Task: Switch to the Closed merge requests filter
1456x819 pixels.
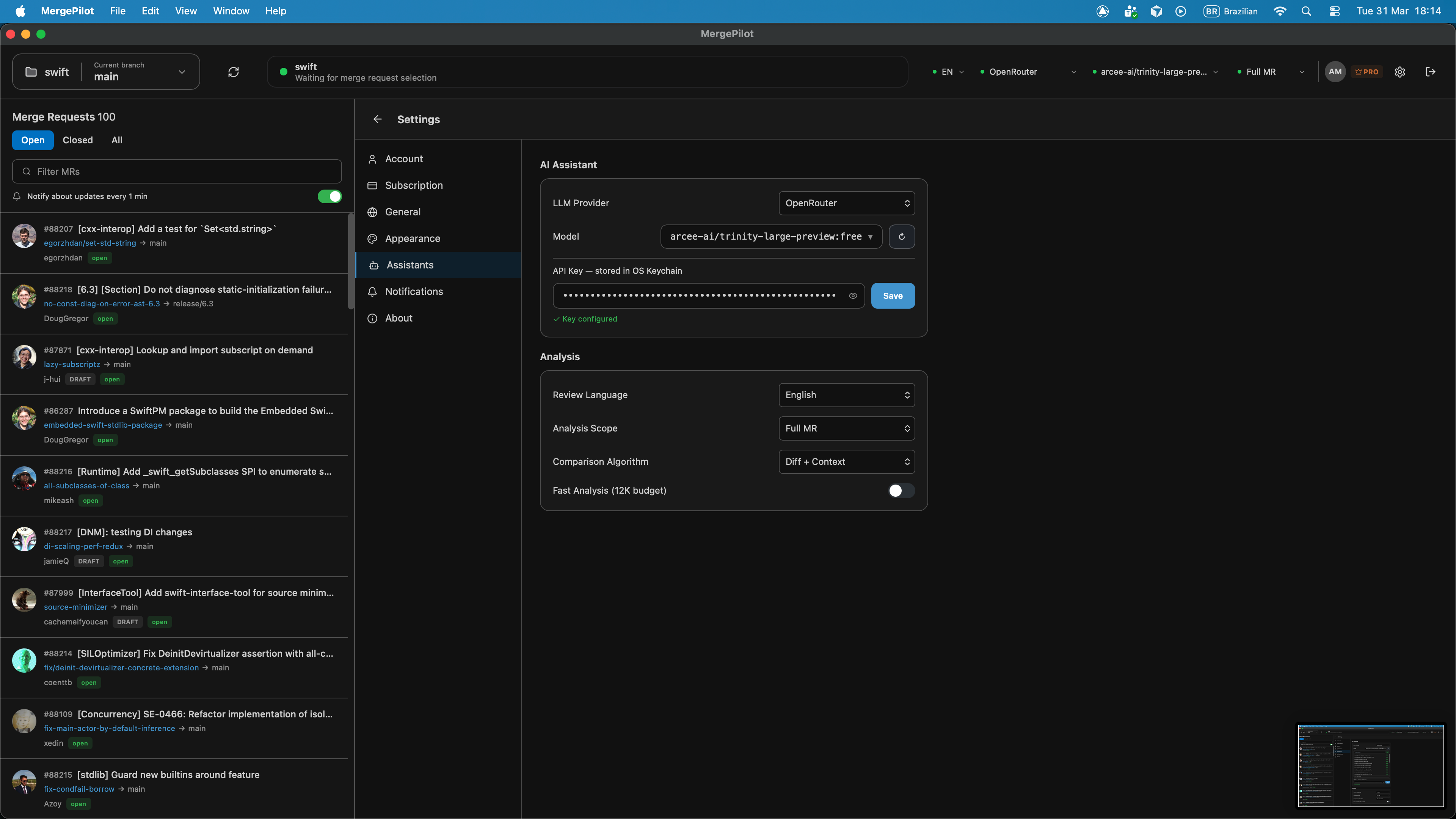Action: tap(77, 140)
